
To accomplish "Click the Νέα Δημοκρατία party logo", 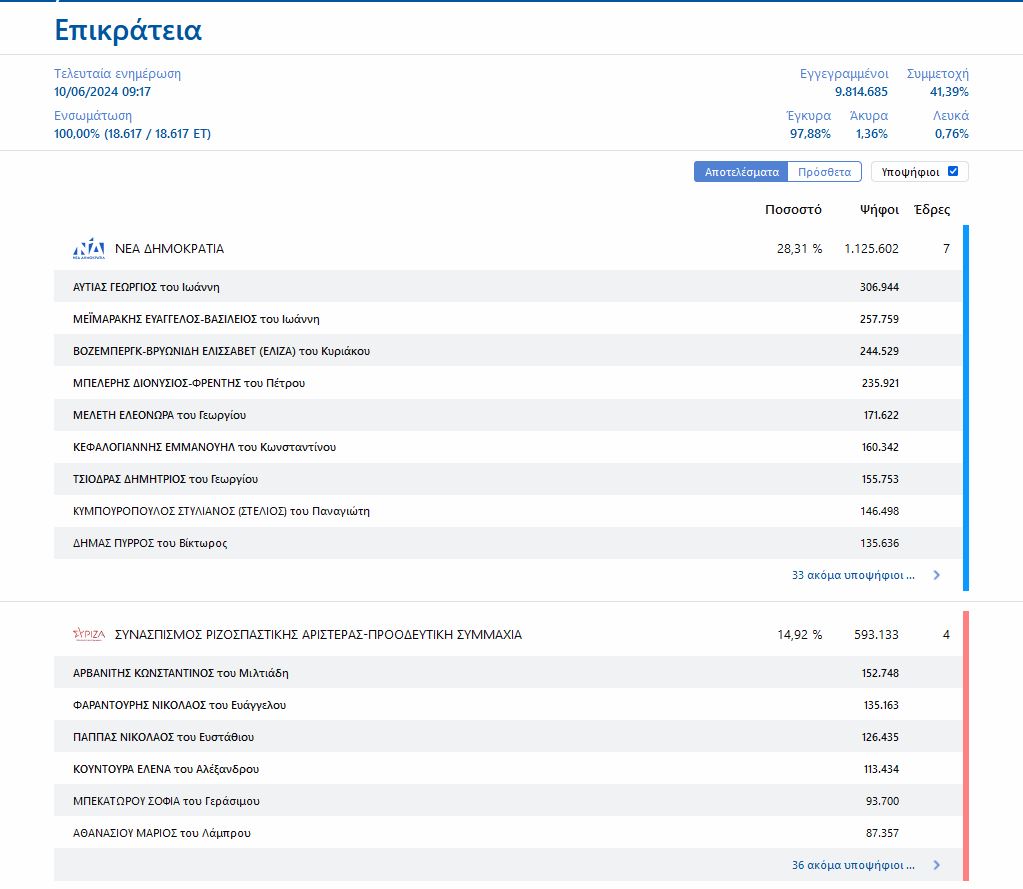I will pyautogui.click(x=88, y=249).
